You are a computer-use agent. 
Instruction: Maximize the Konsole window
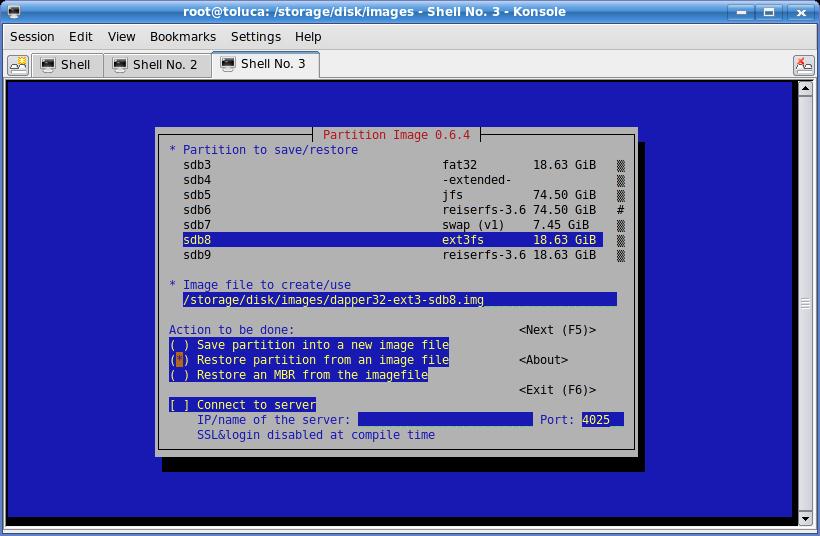tap(770, 12)
